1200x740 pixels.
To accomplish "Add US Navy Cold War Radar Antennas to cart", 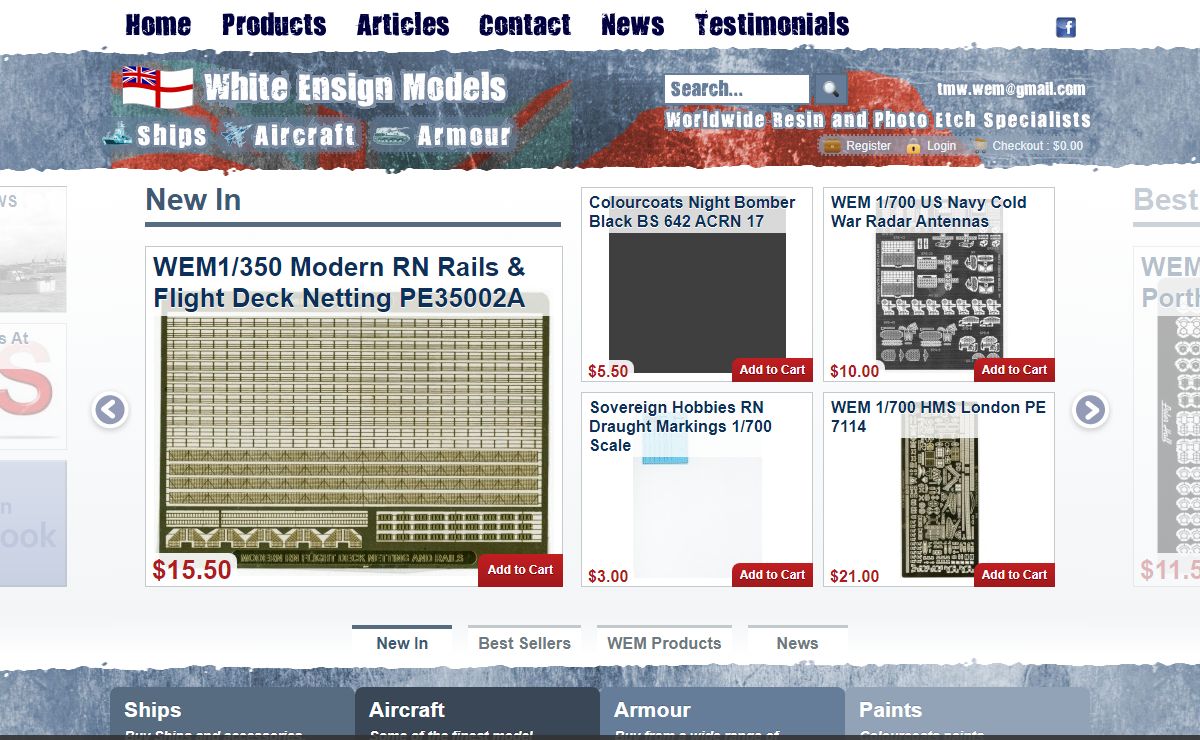I will 1014,370.
